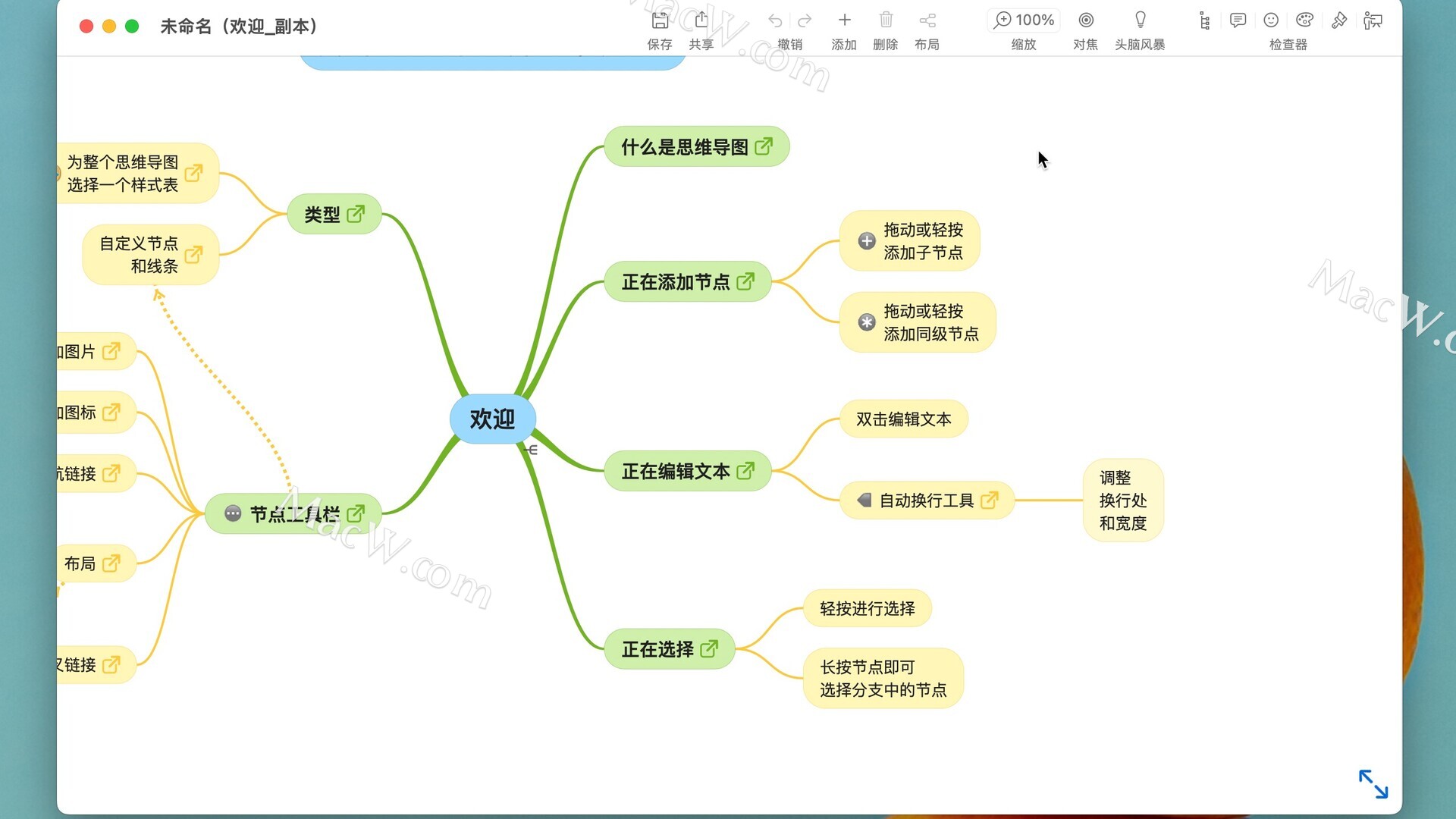Undo with the left-pointing 撤销 arrow

click(775, 20)
